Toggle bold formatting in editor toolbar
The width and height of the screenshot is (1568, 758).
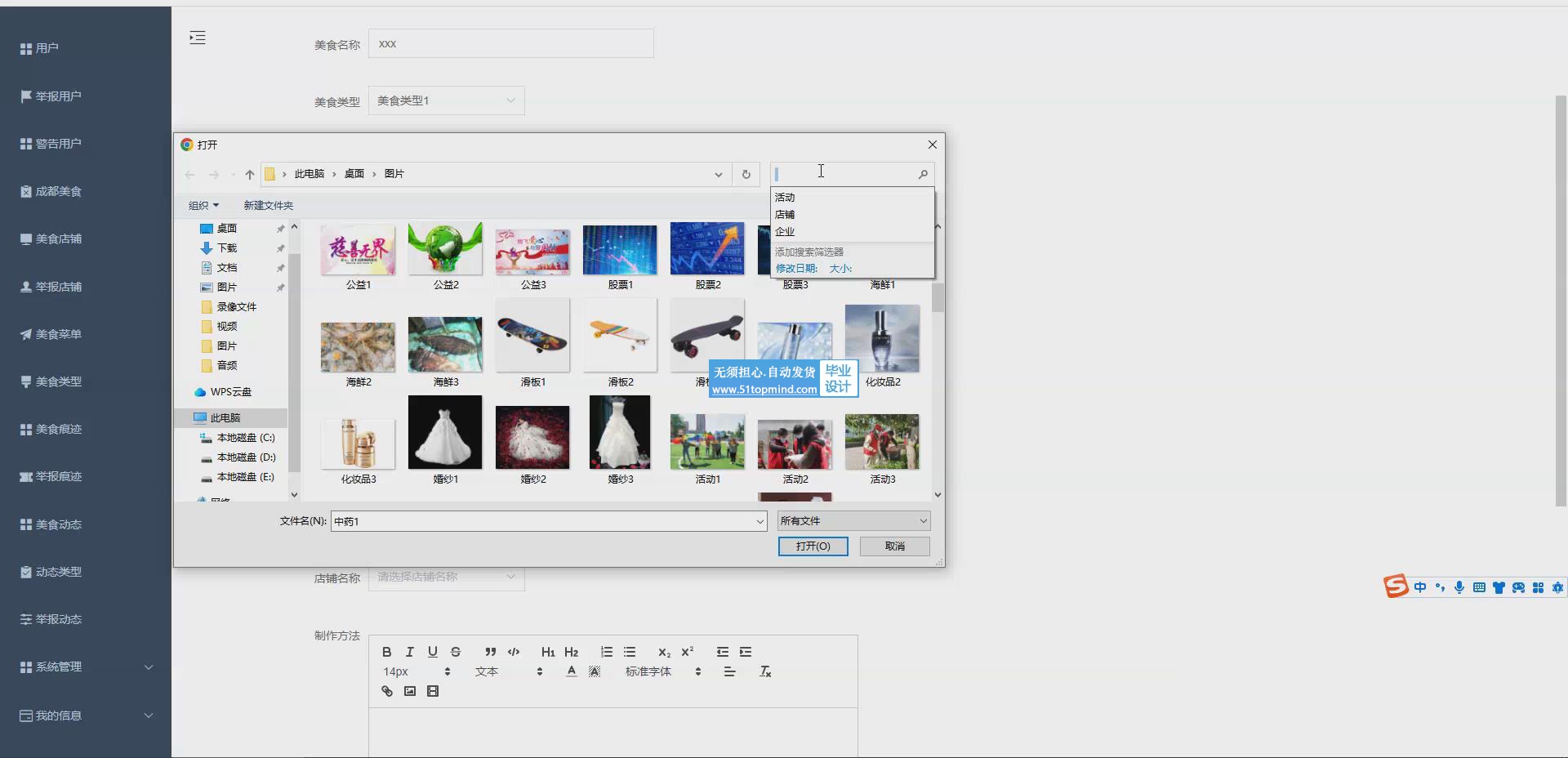(387, 652)
